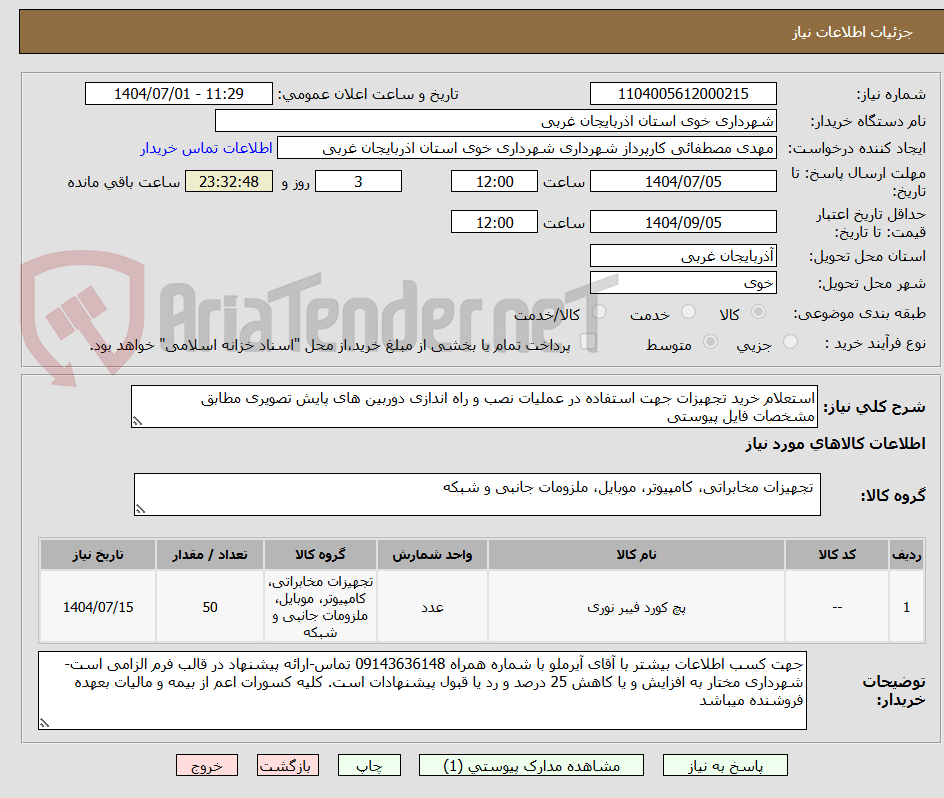Select the "کالا" radio button

tap(758, 311)
